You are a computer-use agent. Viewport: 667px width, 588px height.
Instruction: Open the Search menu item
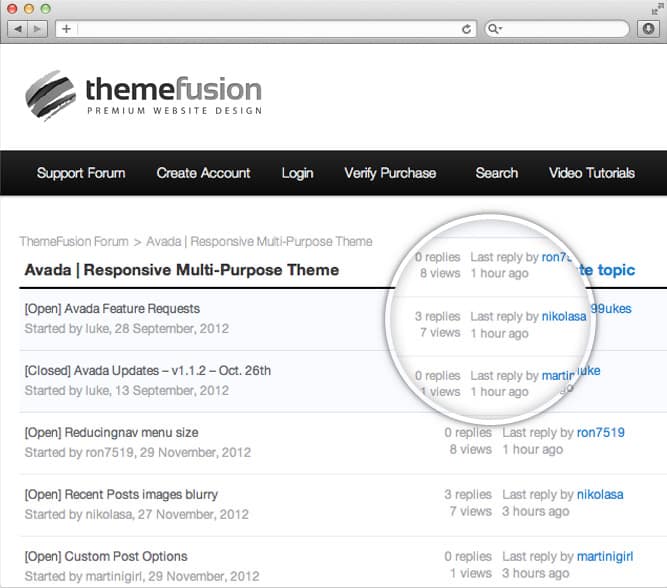click(496, 173)
